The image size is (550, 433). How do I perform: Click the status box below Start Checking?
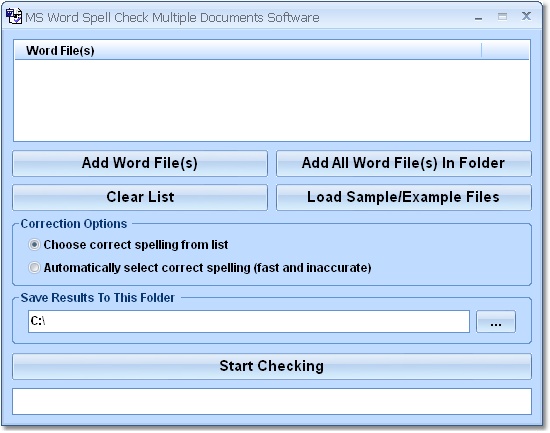click(x=272, y=401)
